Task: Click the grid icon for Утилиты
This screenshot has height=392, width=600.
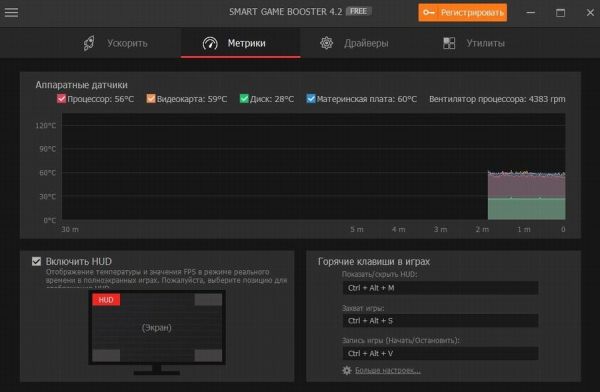Action: tap(449, 43)
